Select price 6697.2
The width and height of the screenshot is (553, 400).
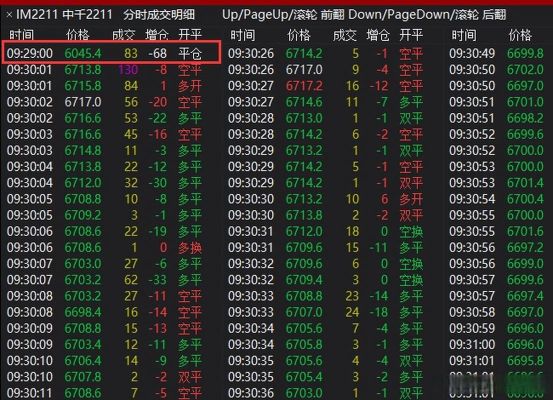pos(525,248)
